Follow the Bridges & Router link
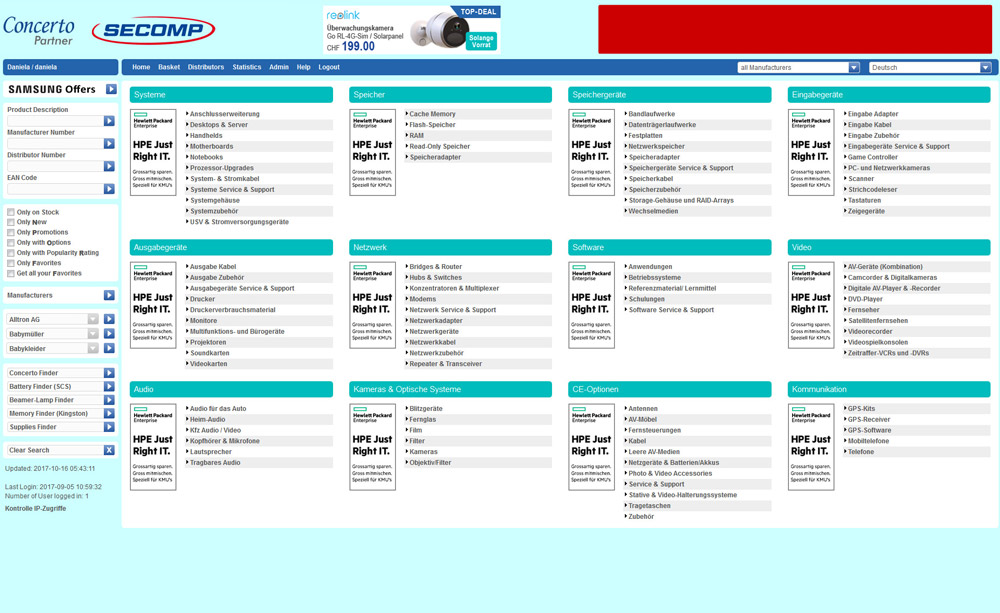1000x613 pixels. click(x=436, y=267)
